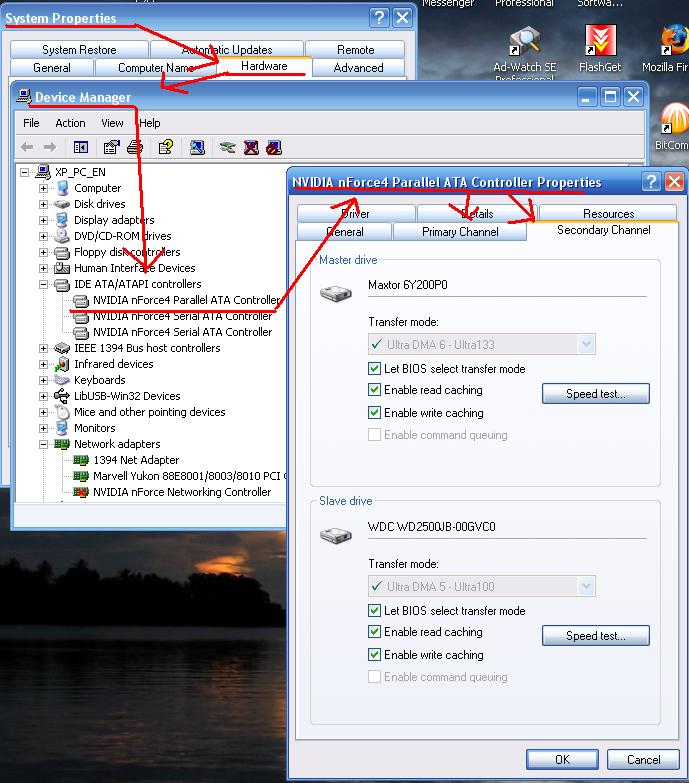Collapse the XP_PC_EN root node

pos(24,172)
